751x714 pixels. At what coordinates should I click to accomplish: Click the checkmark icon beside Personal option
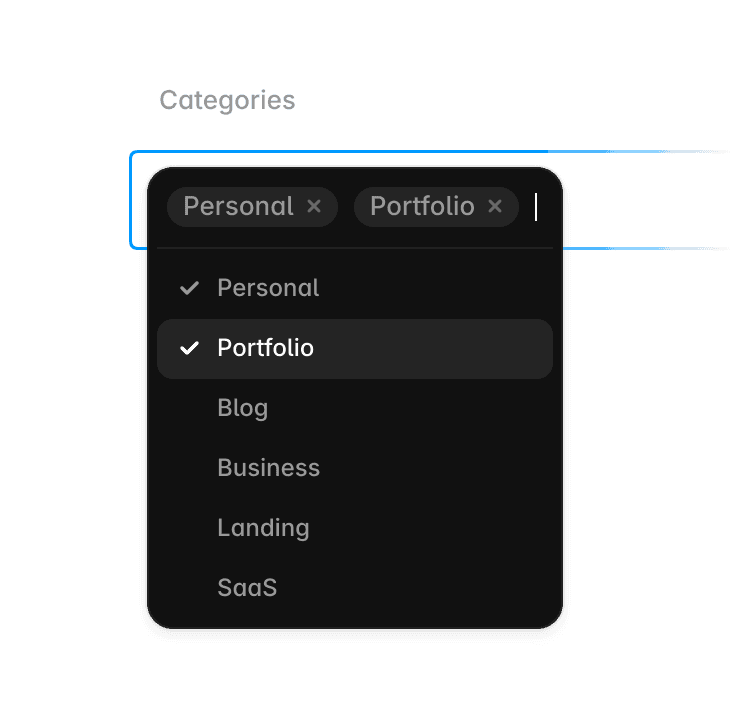coord(189,288)
